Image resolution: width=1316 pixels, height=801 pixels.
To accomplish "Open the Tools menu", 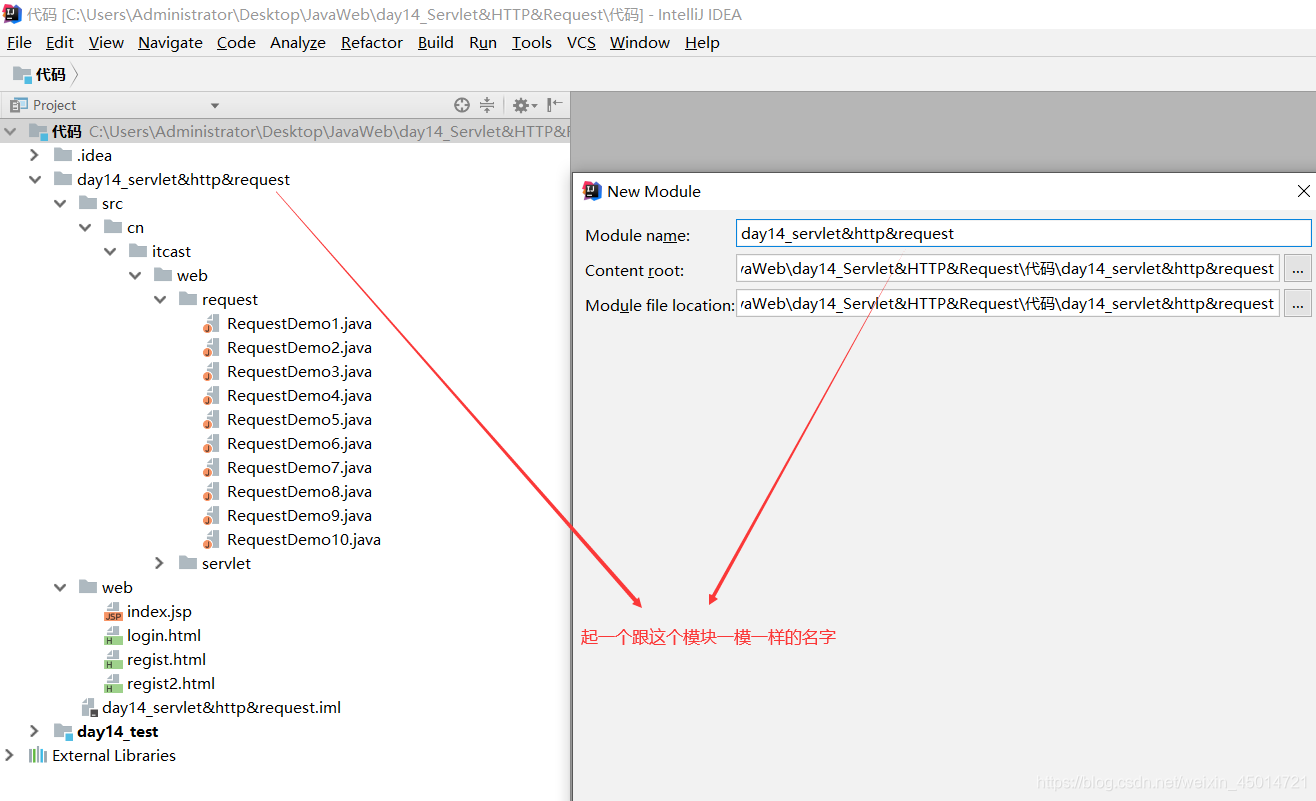I will (532, 42).
